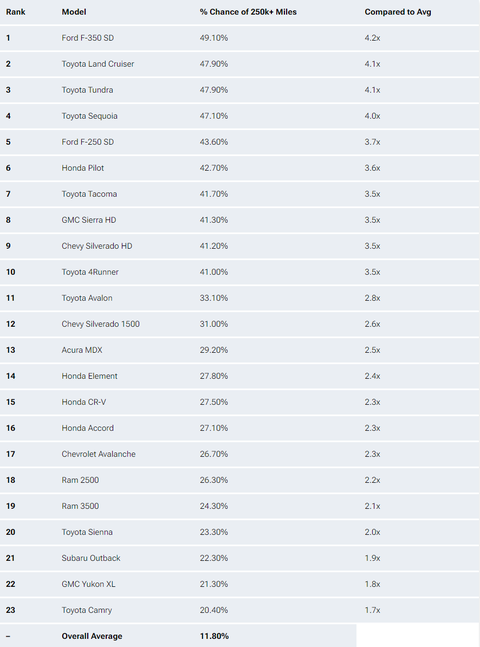480x647 pixels.
Task: Click the Subaru Outback model name
Action: click(91, 558)
